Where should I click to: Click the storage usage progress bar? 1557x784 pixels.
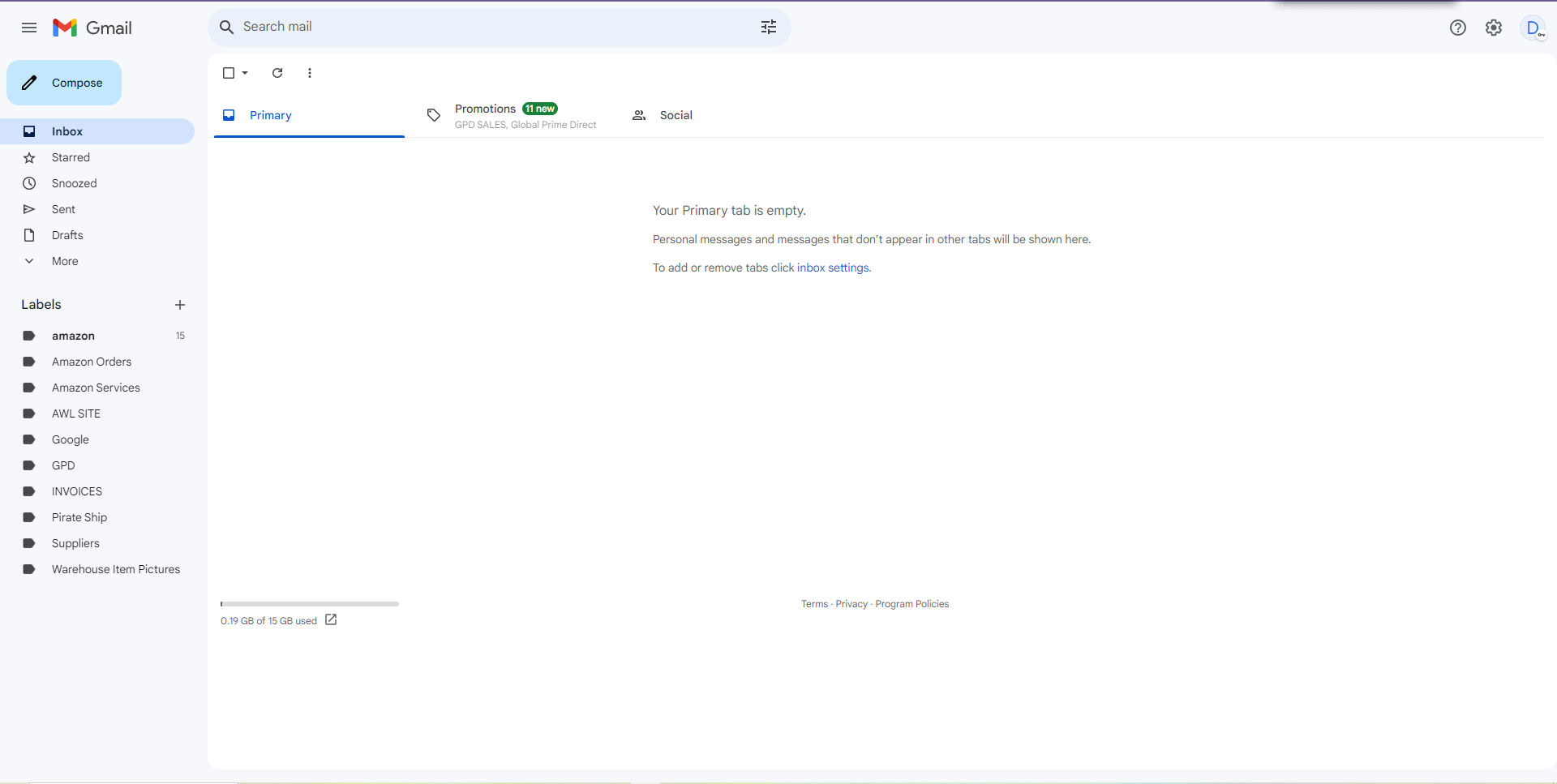pyautogui.click(x=310, y=604)
